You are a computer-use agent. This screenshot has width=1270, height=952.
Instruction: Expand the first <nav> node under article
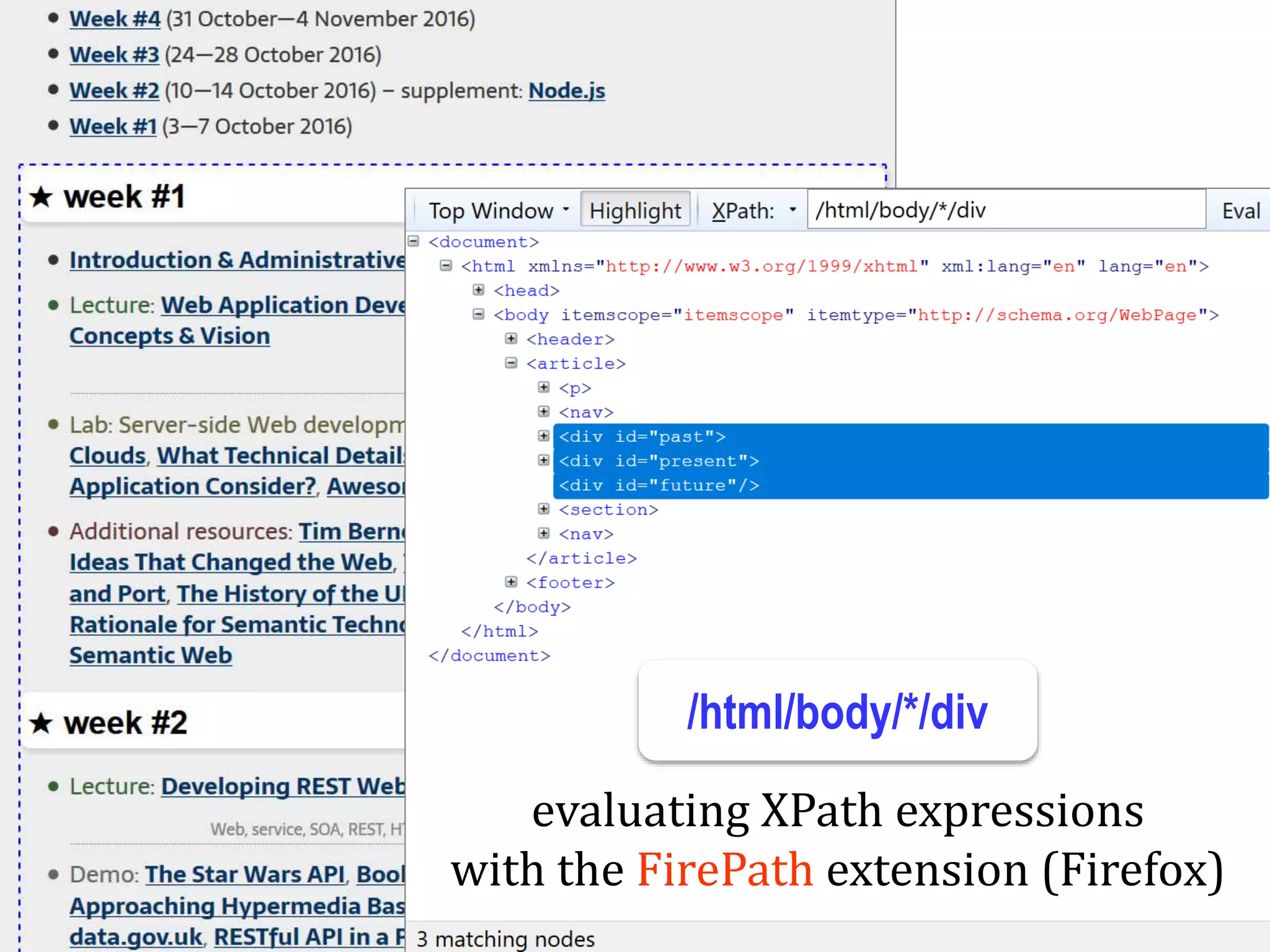click(544, 412)
